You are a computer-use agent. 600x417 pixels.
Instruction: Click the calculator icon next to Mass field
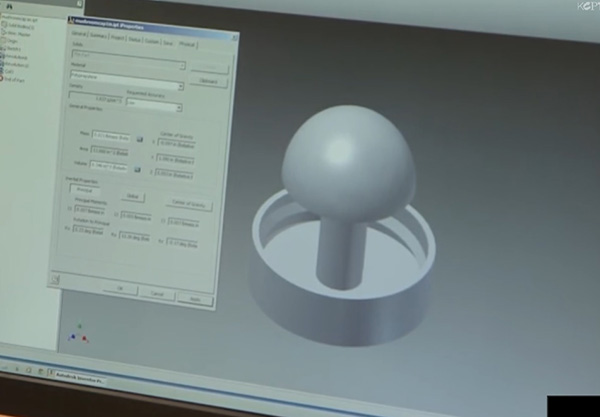tap(140, 140)
